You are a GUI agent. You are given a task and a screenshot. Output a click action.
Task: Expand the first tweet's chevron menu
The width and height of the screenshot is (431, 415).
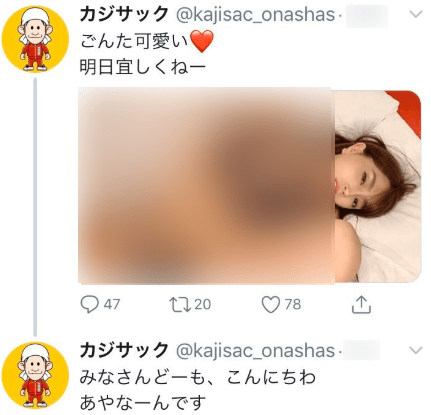(415, 14)
